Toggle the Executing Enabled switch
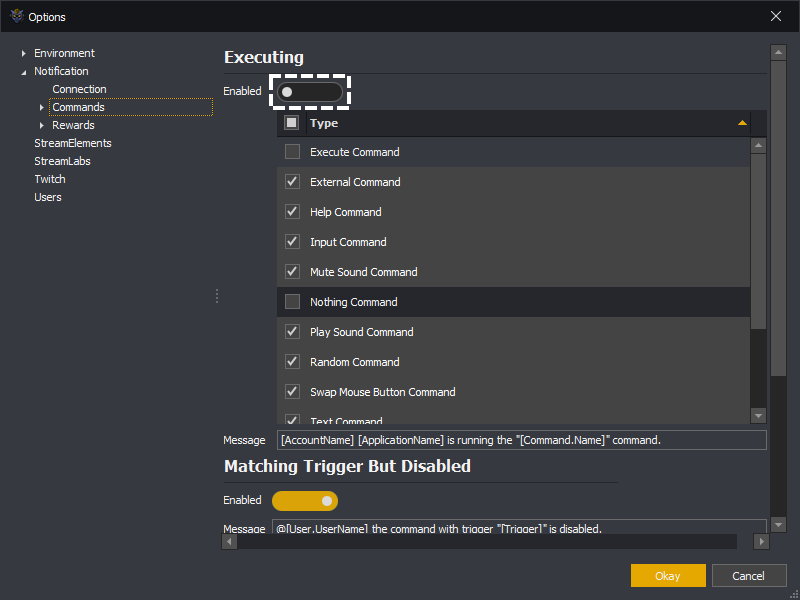 point(310,92)
